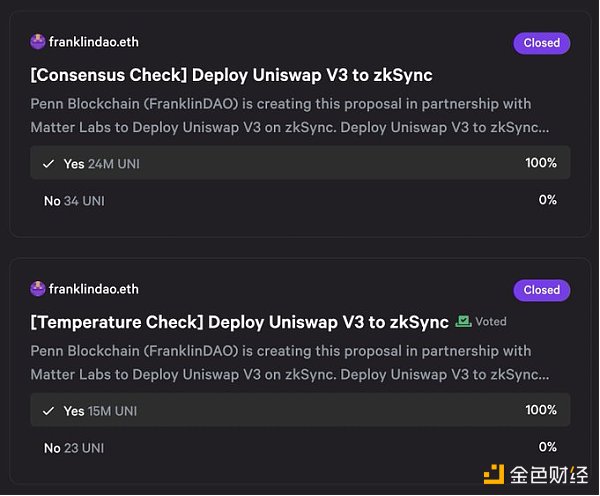The width and height of the screenshot is (600, 496).
Task: Click the 100% value on the 24M UNI result bar
Action: pyautogui.click(x=541, y=163)
